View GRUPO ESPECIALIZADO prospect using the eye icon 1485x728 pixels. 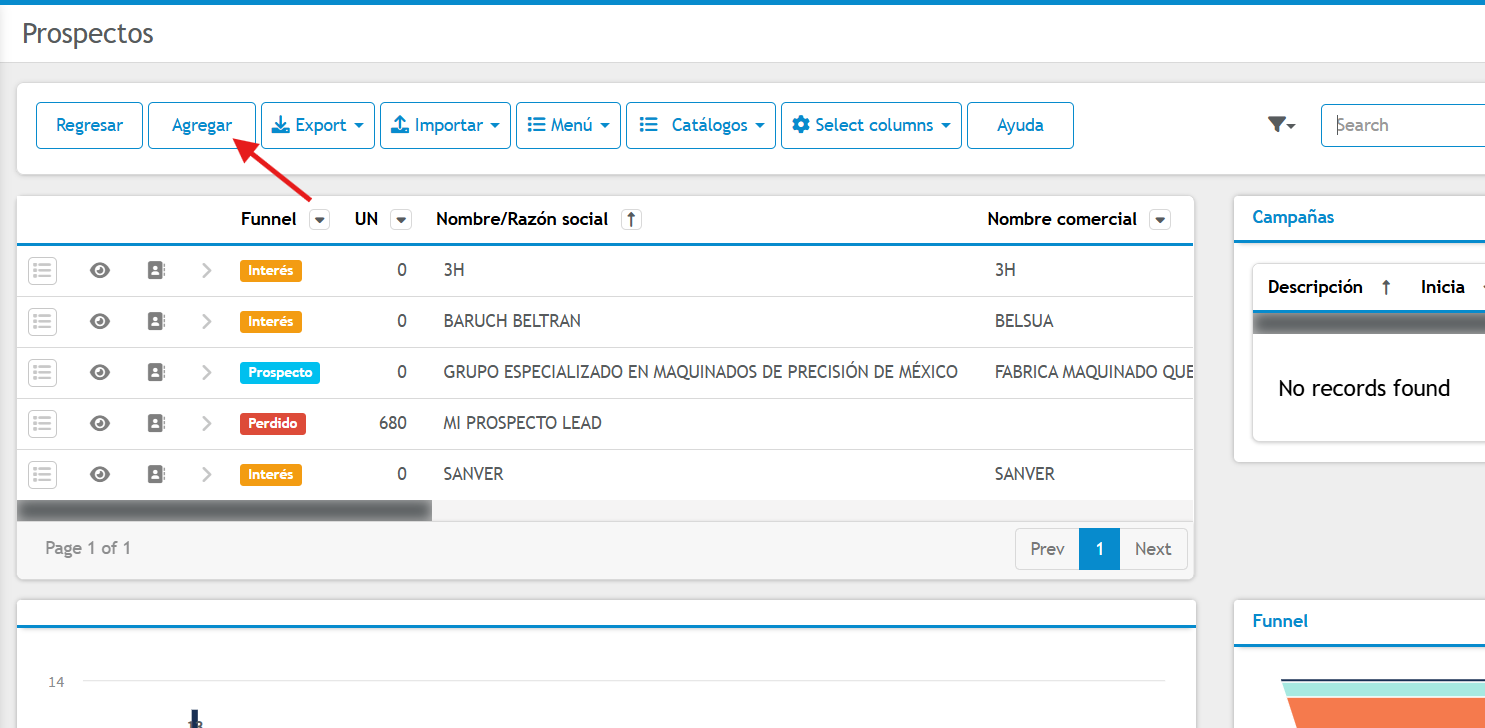pyautogui.click(x=99, y=372)
